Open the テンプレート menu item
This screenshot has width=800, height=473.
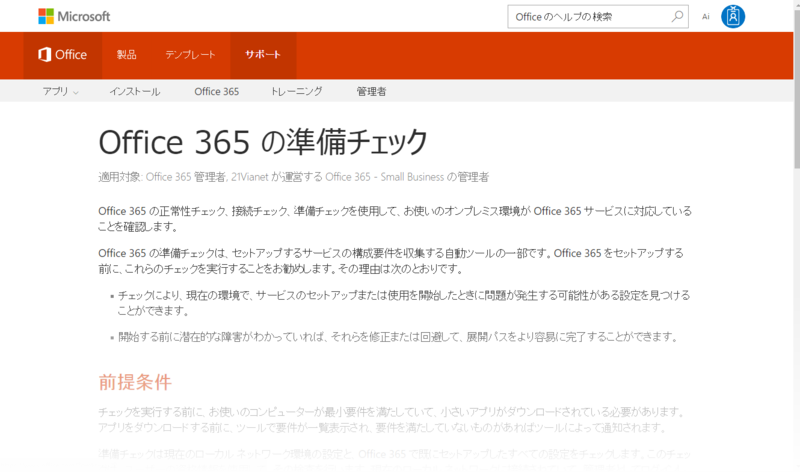[190, 55]
